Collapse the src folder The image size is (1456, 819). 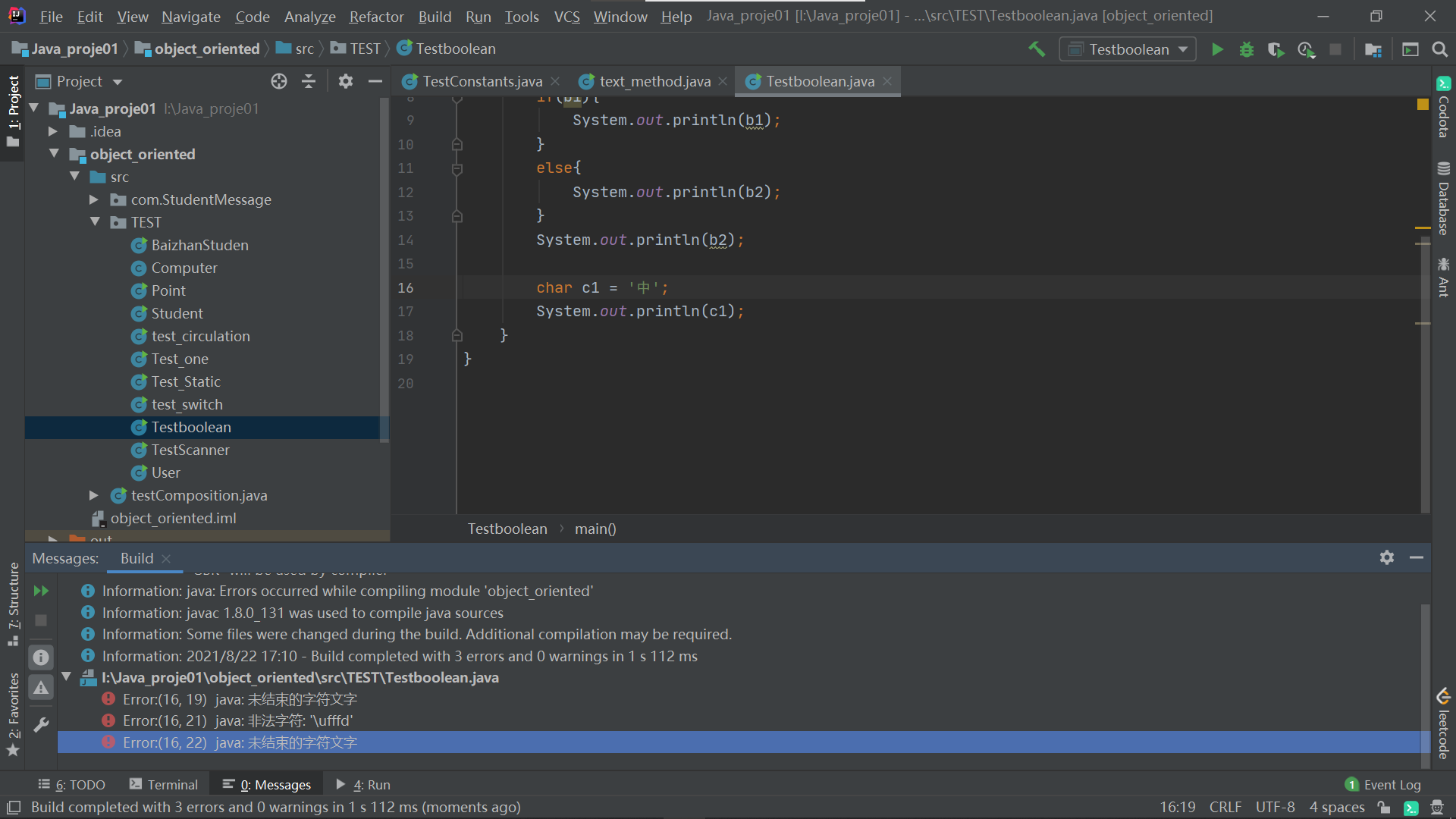coord(74,177)
